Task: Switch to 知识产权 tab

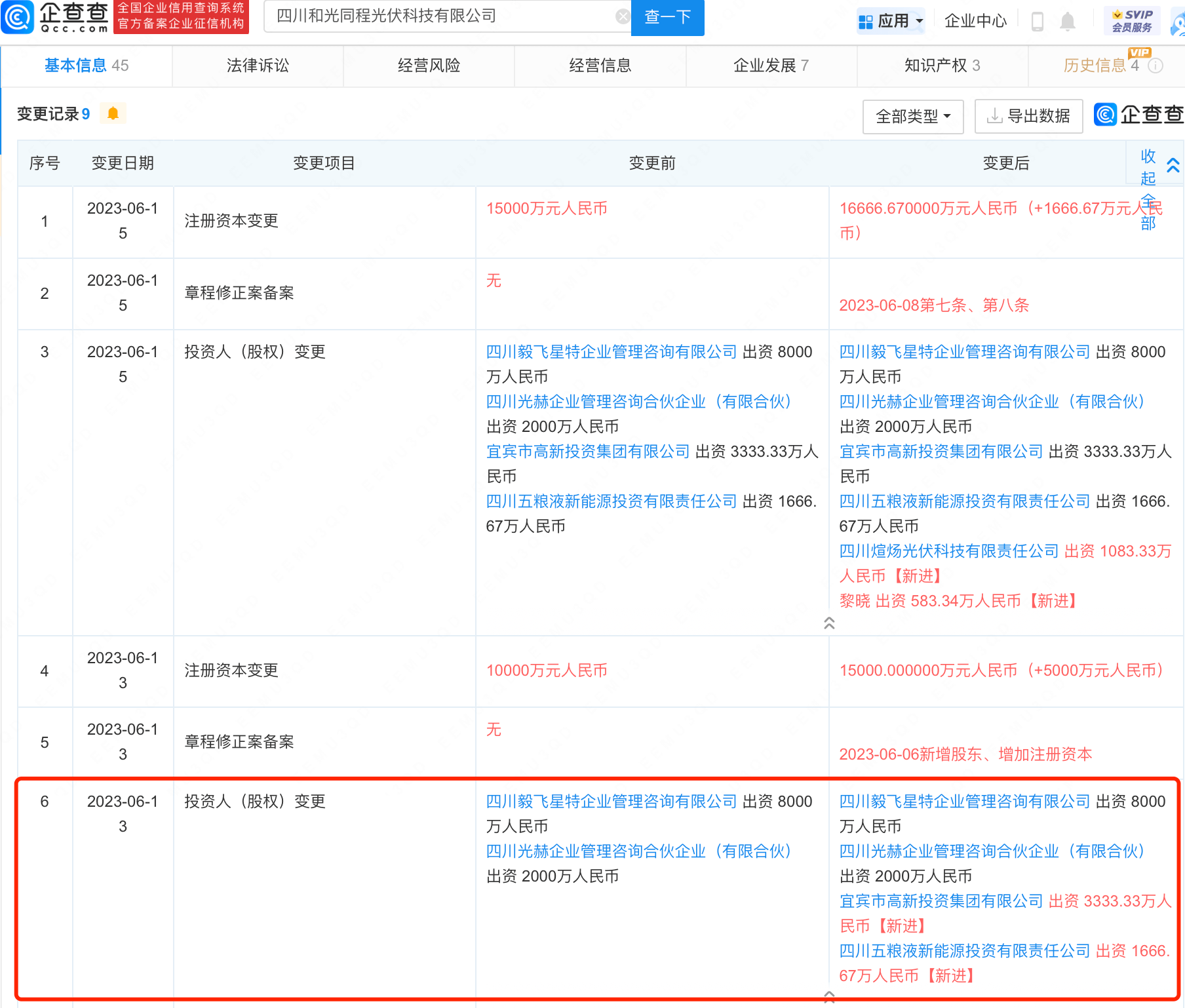Action: pyautogui.click(x=942, y=66)
